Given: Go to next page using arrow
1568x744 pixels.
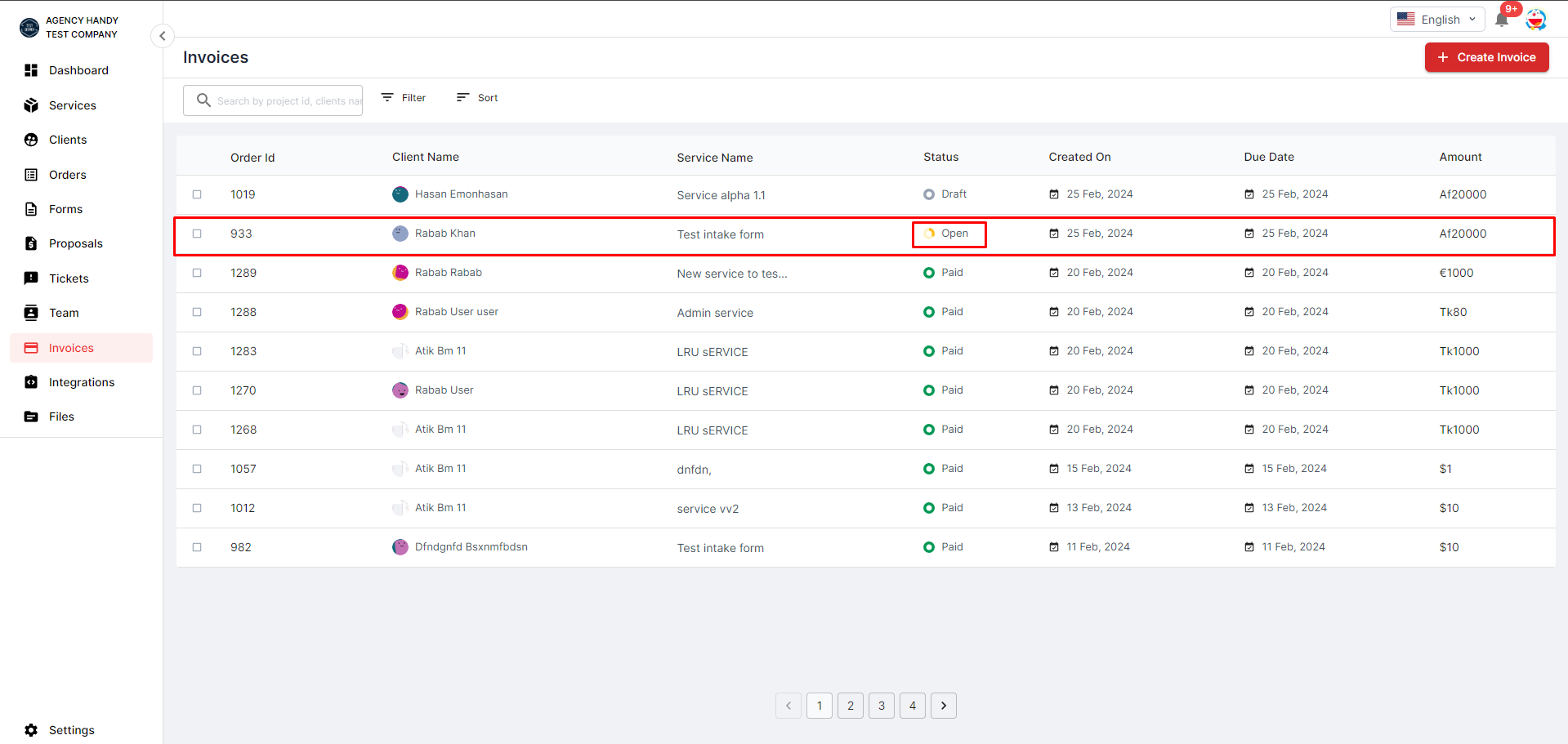Looking at the screenshot, I should pyautogui.click(x=944, y=706).
